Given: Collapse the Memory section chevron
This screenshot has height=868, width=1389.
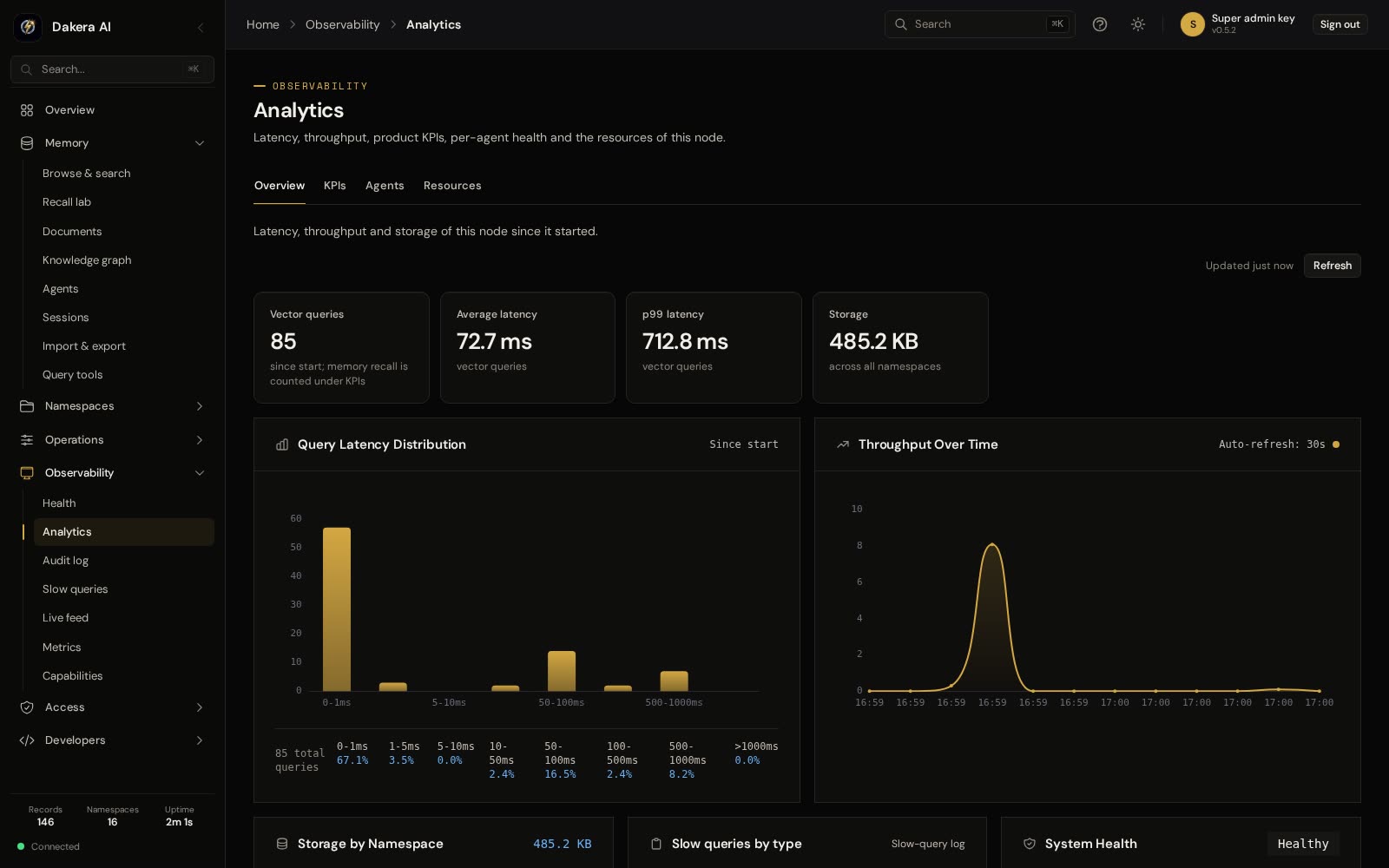Looking at the screenshot, I should pos(200,143).
